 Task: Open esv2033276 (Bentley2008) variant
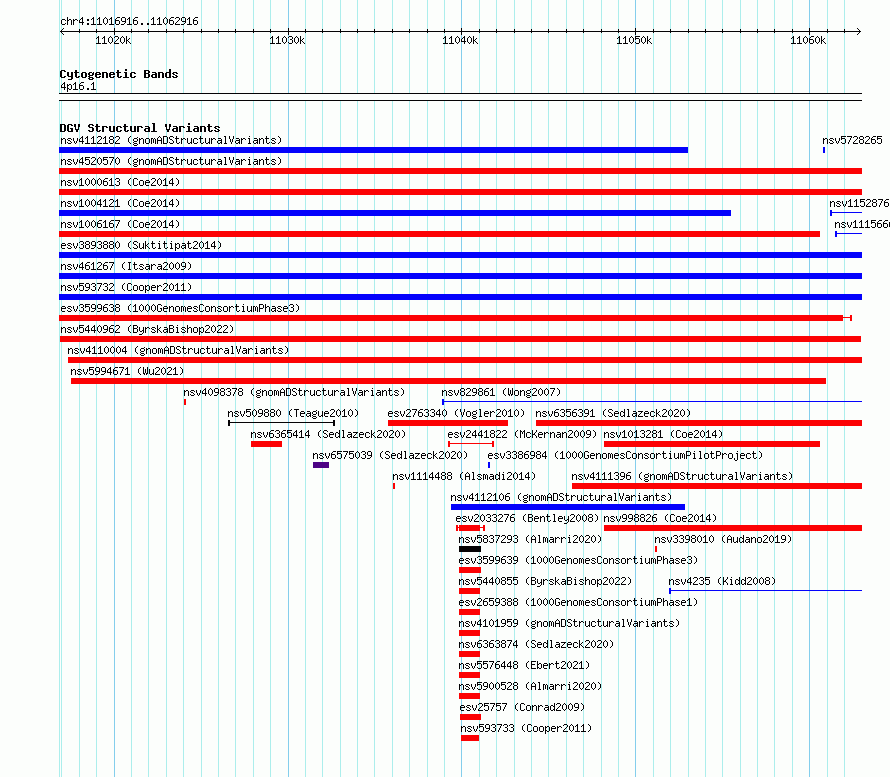click(x=527, y=518)
